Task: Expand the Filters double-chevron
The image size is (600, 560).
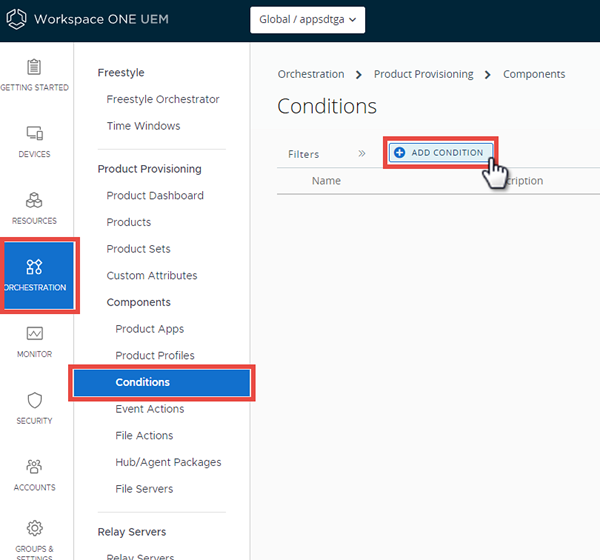Action: (x=362, y=153)
